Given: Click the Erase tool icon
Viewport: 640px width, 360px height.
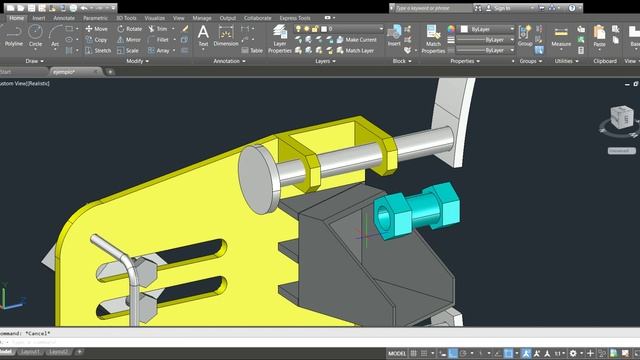Looking at the screenshot, I should click(185, 29).
